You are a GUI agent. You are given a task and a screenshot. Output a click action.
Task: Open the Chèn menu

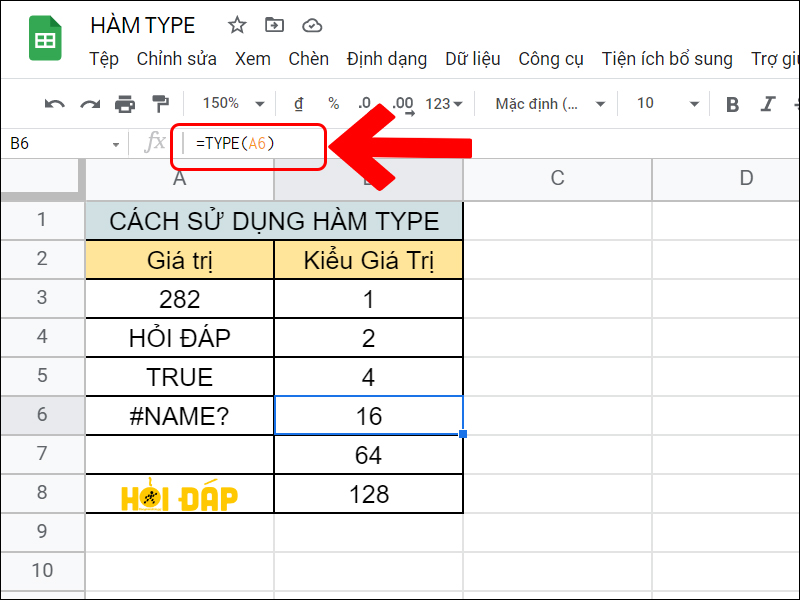(x=309, y=59)
